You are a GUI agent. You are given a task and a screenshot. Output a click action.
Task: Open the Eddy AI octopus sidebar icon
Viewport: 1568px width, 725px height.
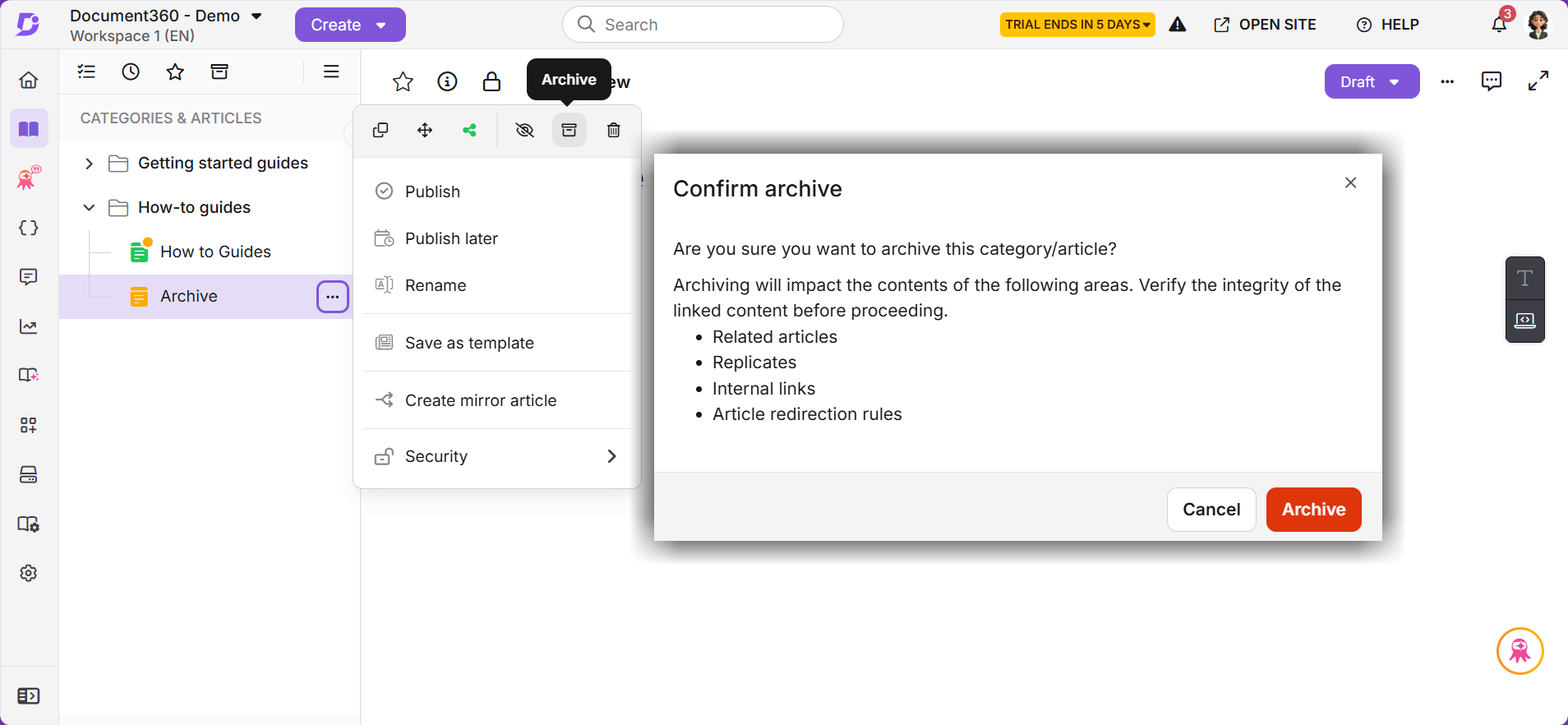point(29,178)
